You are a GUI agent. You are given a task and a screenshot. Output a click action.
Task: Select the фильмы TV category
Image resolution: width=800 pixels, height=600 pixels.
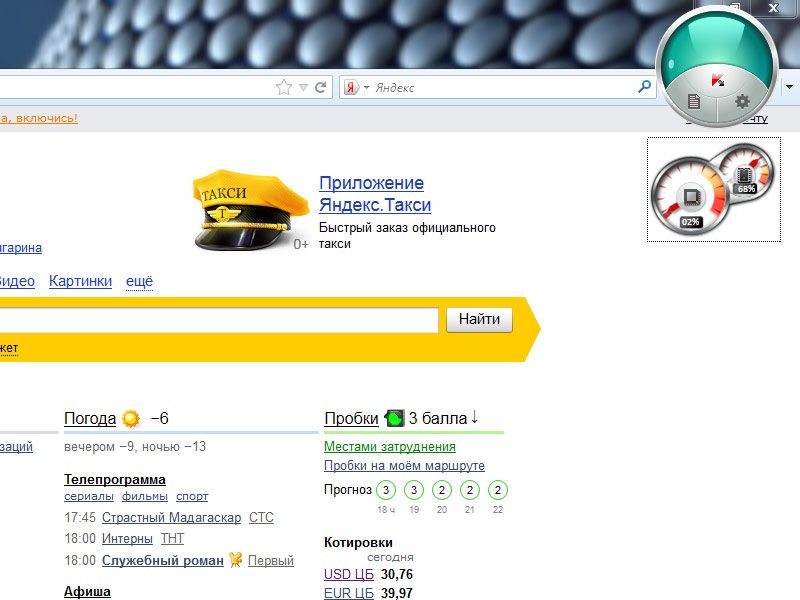click(145, 496)
